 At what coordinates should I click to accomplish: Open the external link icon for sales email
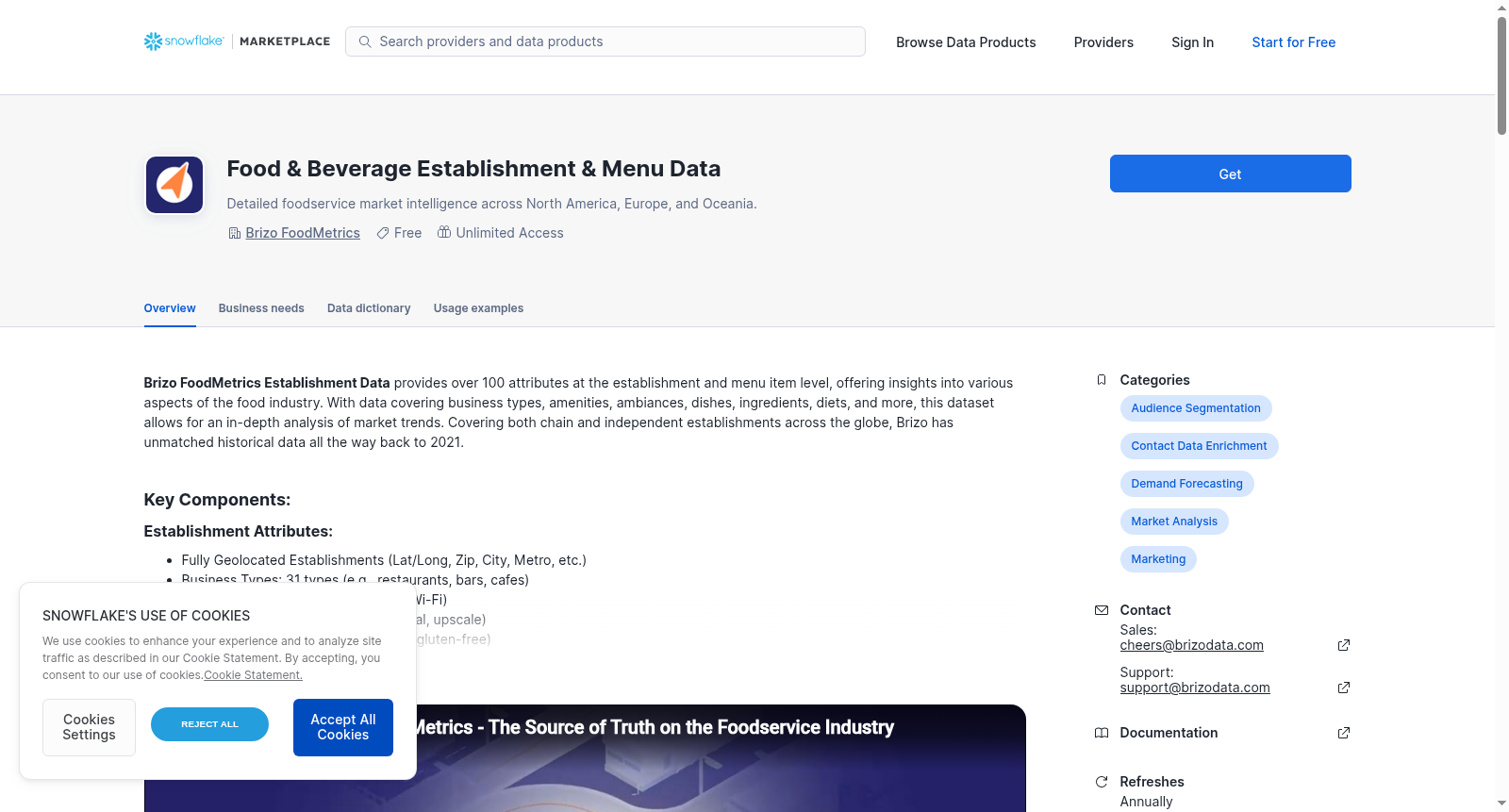(x=1344, y=645)
